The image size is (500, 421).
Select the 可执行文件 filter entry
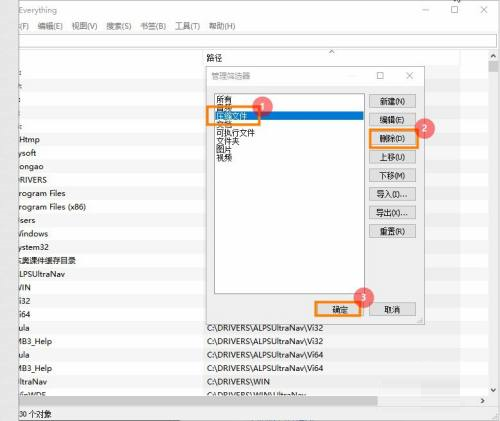tap(235, 133)
